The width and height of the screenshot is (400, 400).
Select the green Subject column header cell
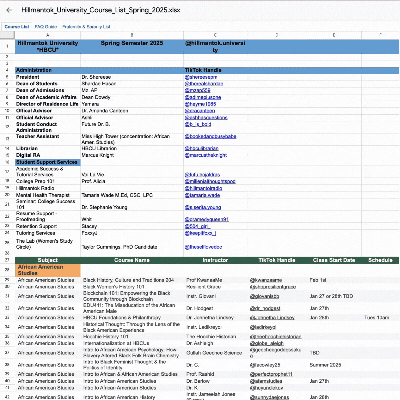[48, 260]
